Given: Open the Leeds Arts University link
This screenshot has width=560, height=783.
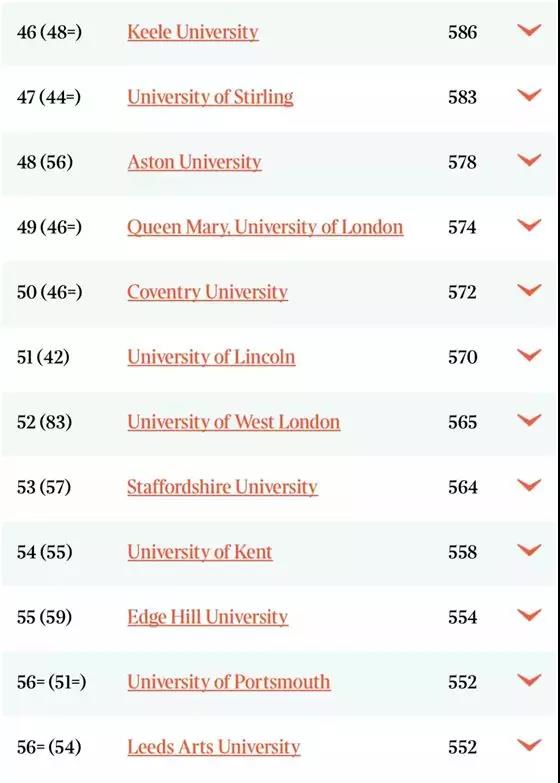Looking at the screenshot, I should pyautogui.click(x=214, y=747).
